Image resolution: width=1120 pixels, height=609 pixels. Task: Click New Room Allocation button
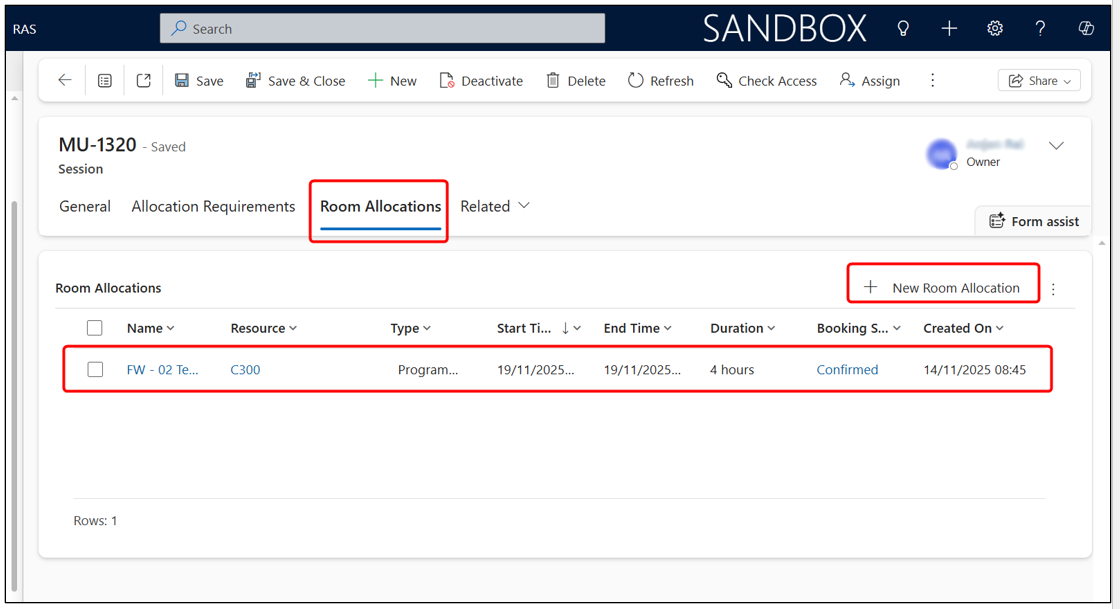coord(943,287)
